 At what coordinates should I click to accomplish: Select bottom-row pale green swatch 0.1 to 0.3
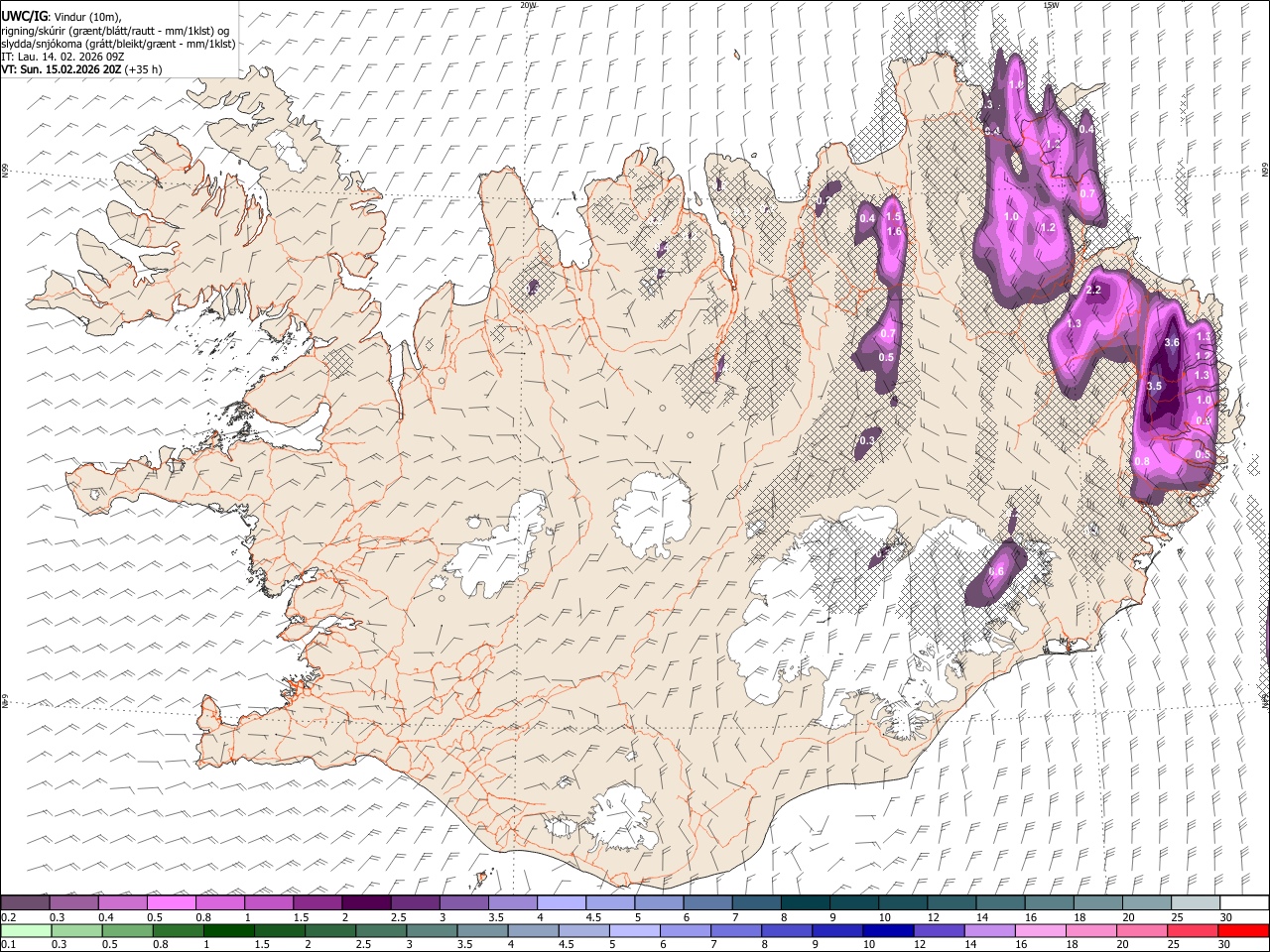(26, 930)
